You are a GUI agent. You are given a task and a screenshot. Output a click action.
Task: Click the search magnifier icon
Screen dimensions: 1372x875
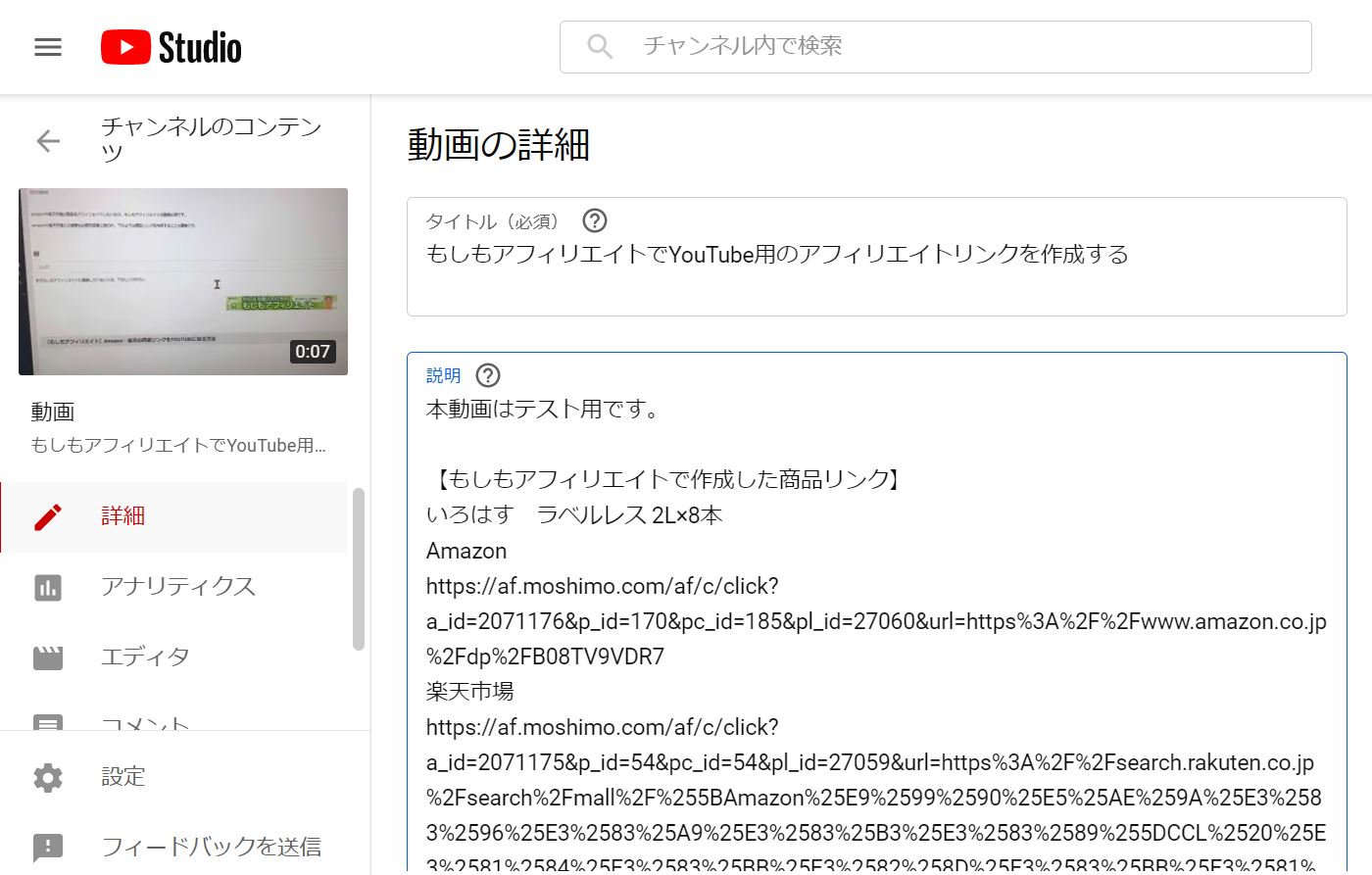[600, 46]
